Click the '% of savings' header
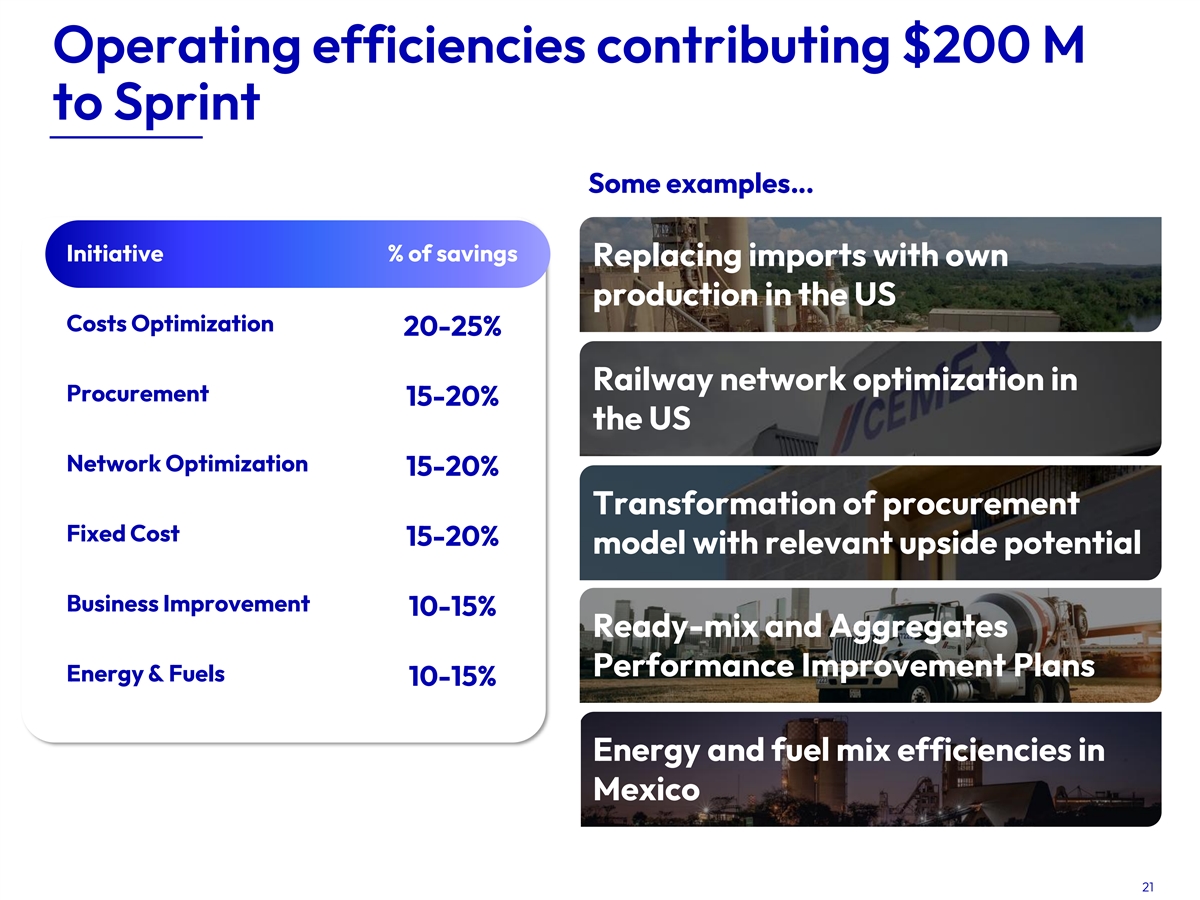Screen dimensions: 1200x900 coord(452,254)
